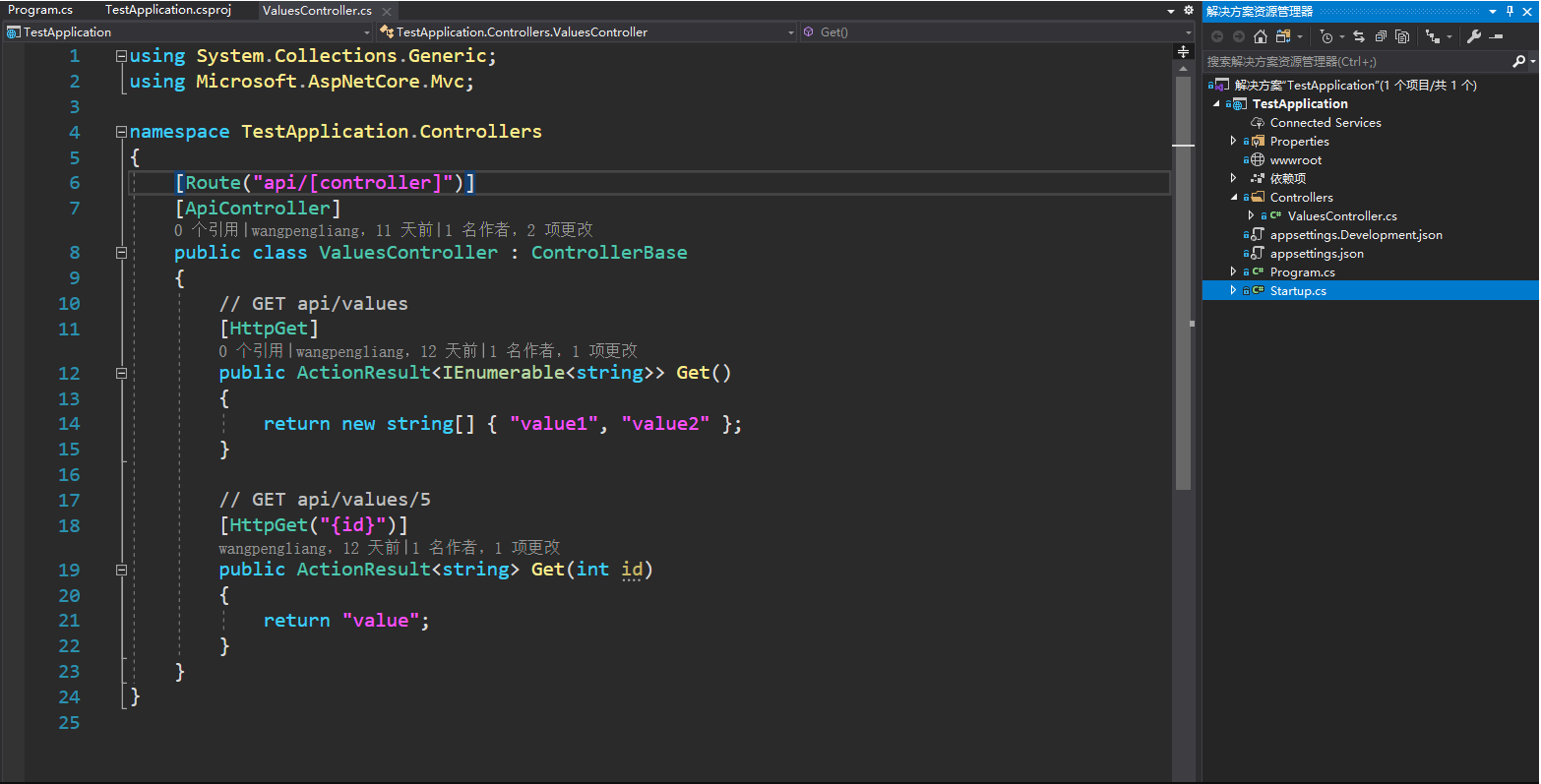1541x784 pixels.
Task: Open appsettings.json file
Action: pos(1317,253)
